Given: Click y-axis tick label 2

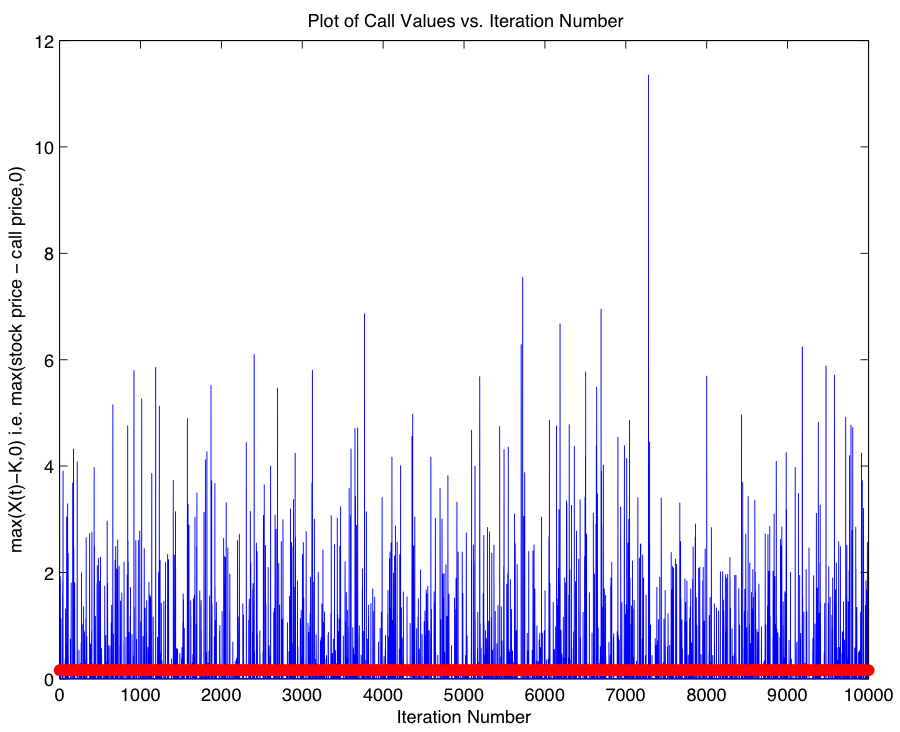Looking at the screenshot, I should pos(46,573).
